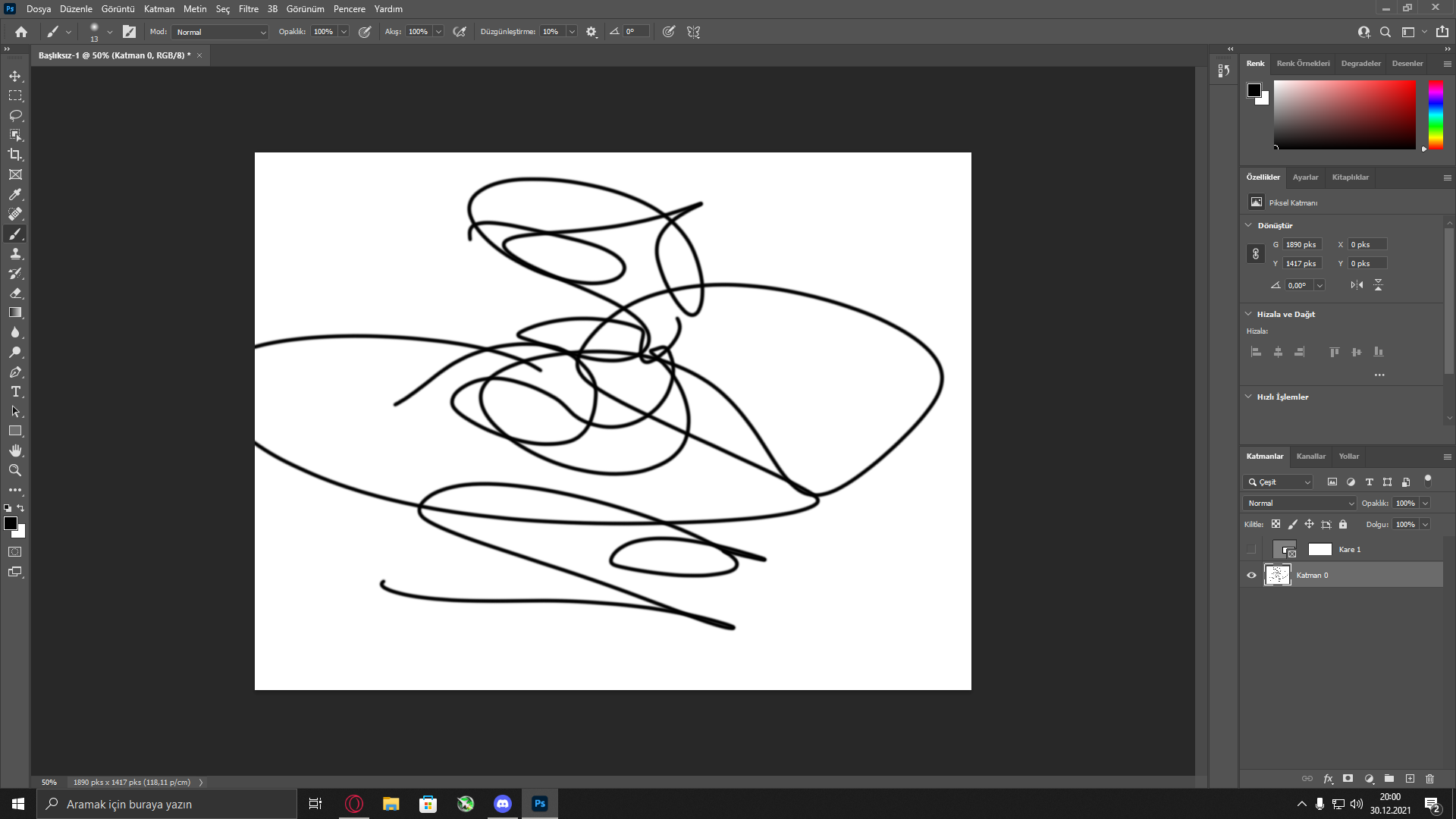Click the delete layer trash icon
1456x819 pixels.
click(x=1429, y=779)
